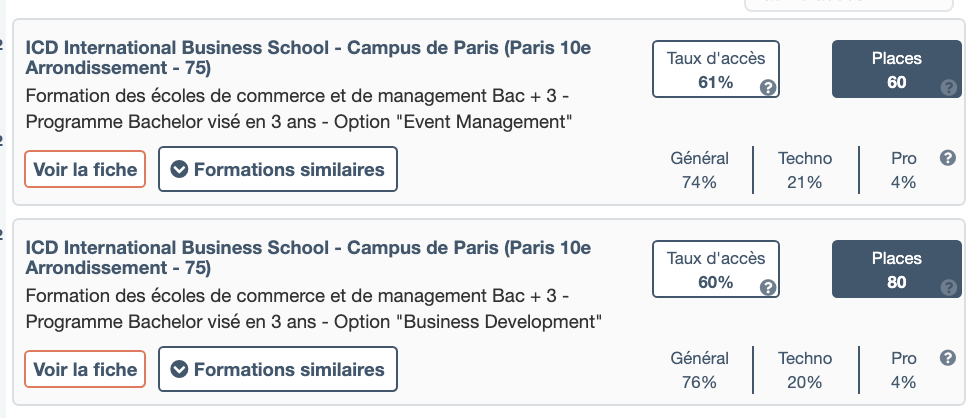This screenshot has width=968, height=418.
Task: Click the Général 76% statistic
Action: pos(700,370)
